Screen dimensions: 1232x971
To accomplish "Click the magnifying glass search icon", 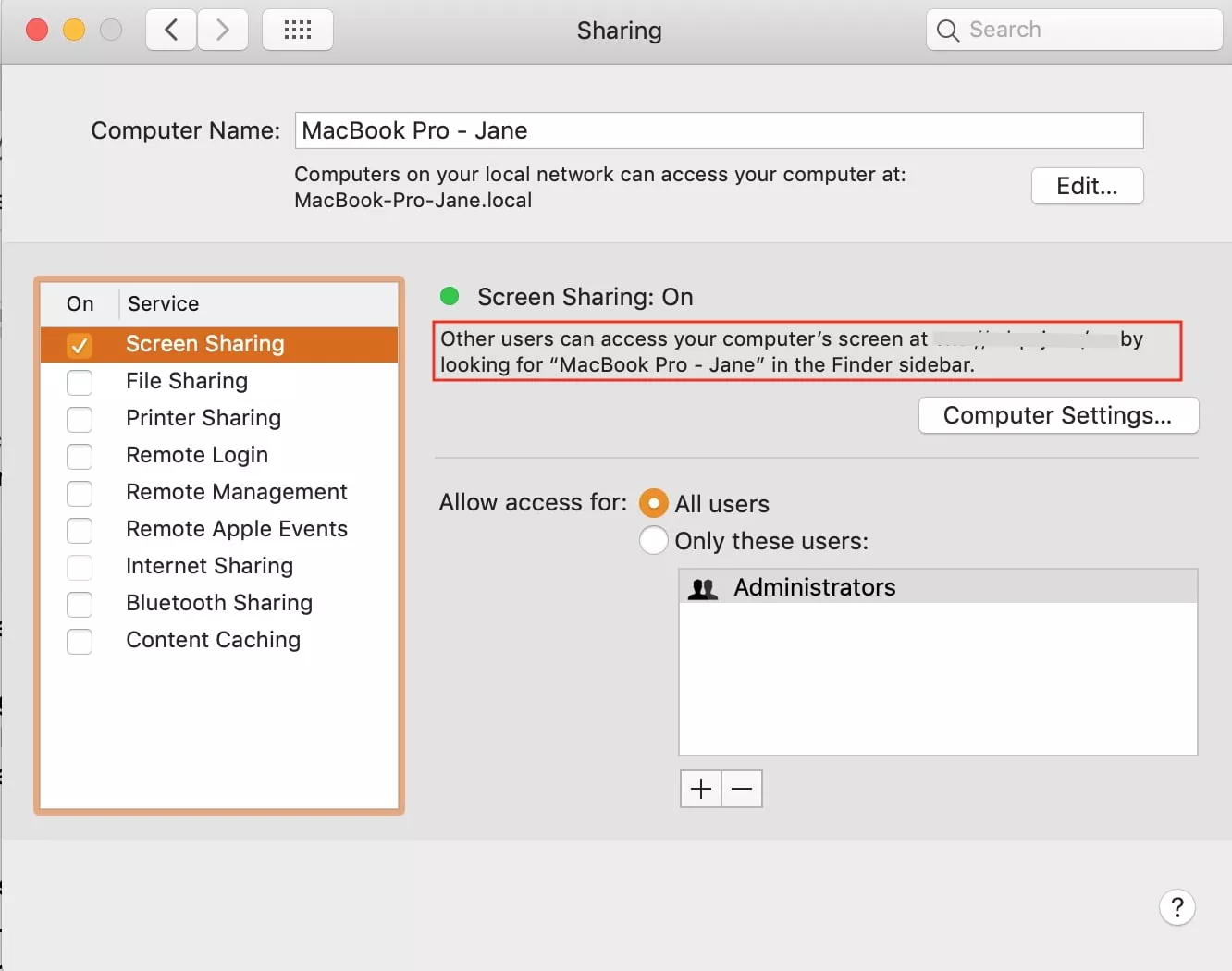I will (948, 31).
